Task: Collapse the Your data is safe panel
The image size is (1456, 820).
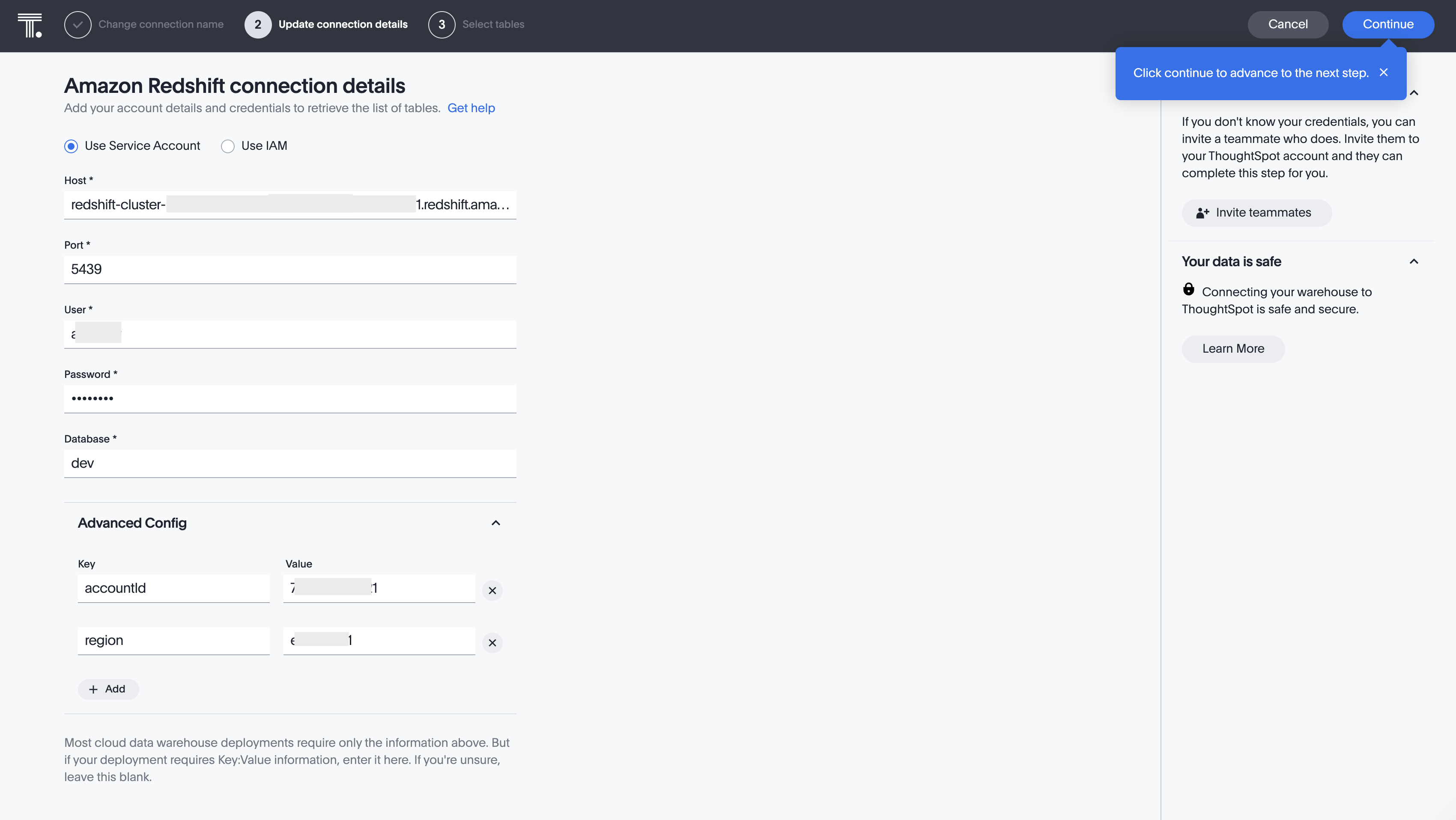Action: (1413, 261)
